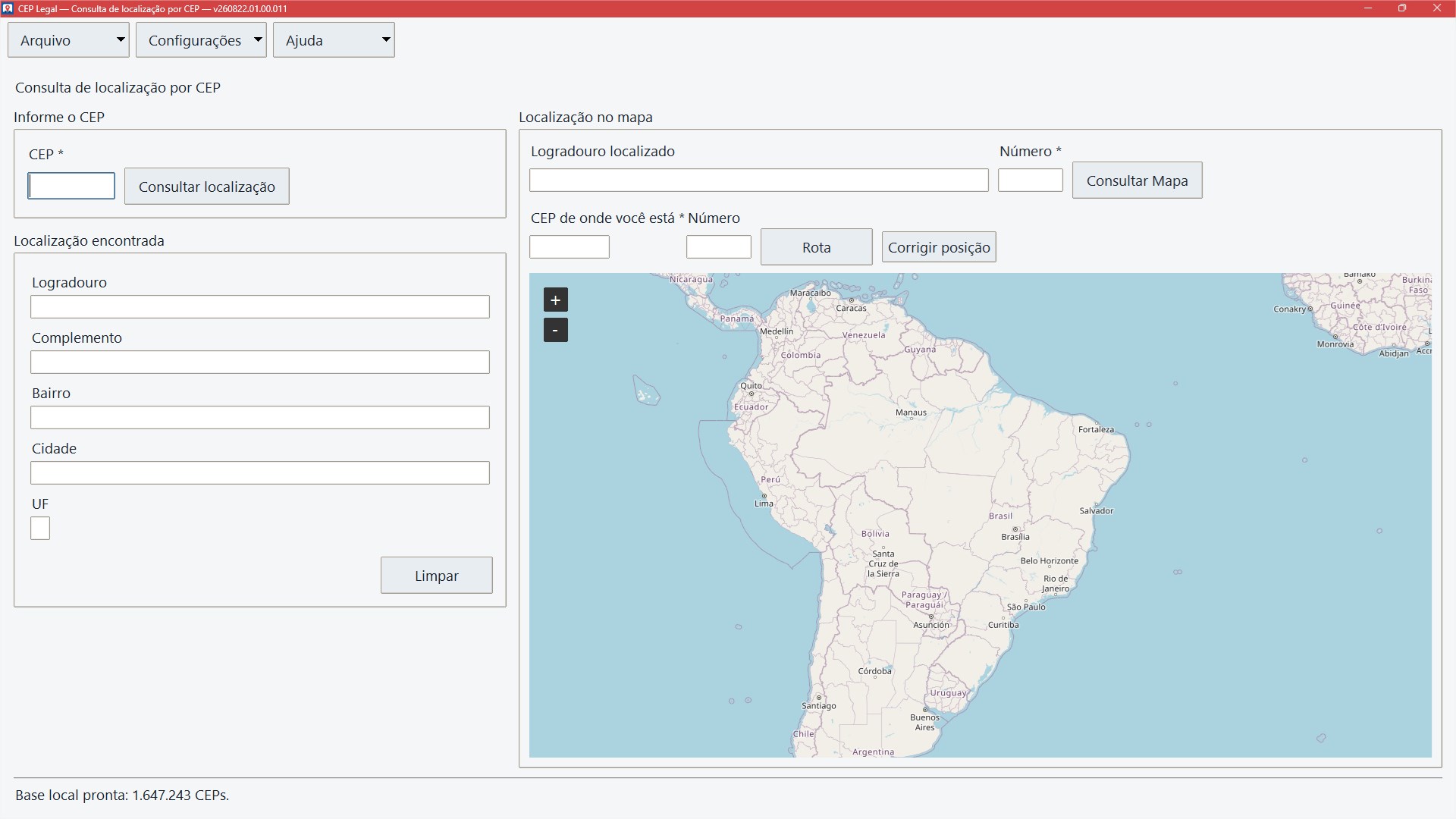Screen dimensions: 1456x819
Task: Open the Arquivo dropdown menu
Action: point(68,40)
